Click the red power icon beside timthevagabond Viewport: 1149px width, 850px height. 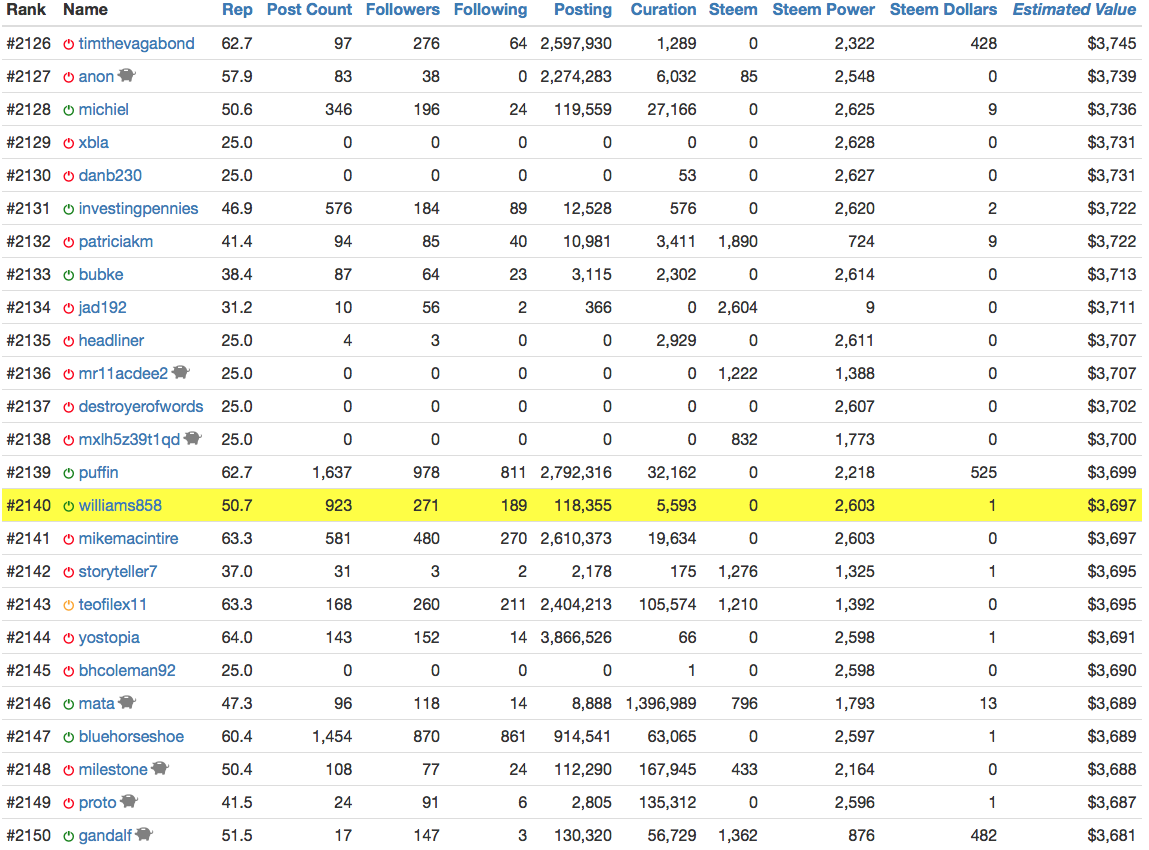coord(69,44)
